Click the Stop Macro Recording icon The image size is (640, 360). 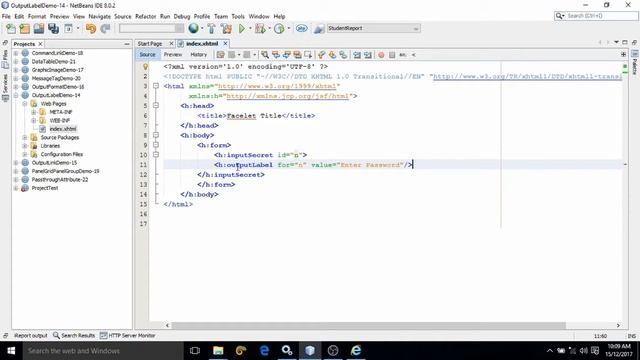point(392,55)
